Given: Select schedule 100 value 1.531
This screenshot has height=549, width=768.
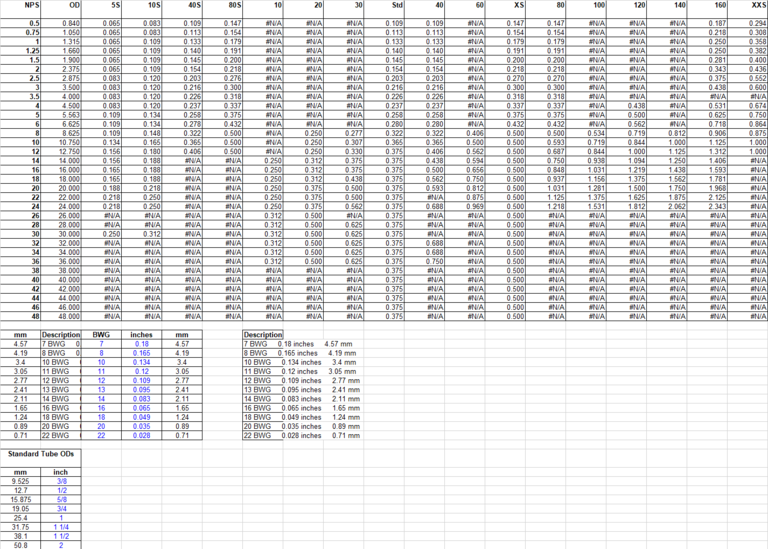Looking at the screenshot, I should 586,206.
